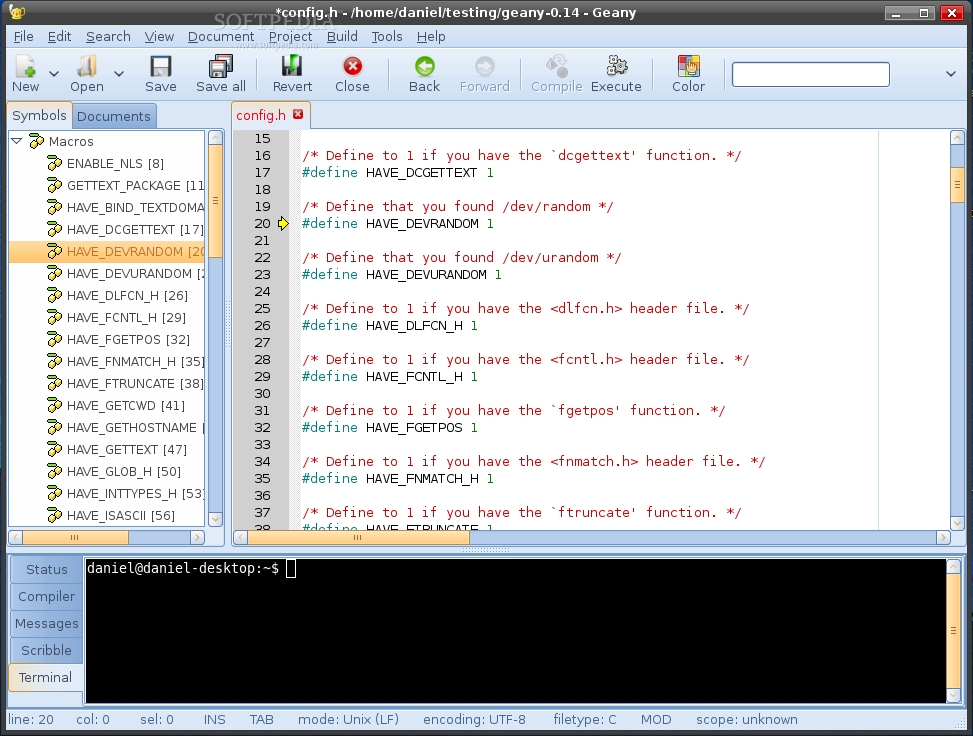Select HAVE_INTTYPES_H [53] symbol
This screenshot has width=973, height=736.
tap(135, 493)
